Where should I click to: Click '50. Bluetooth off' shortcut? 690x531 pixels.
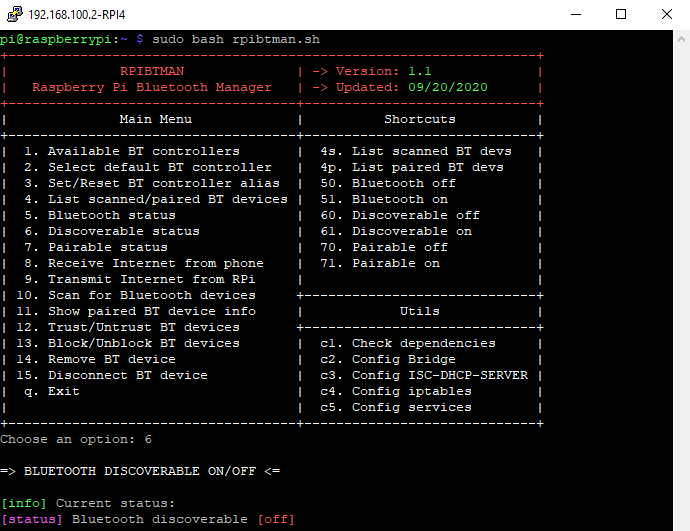[x=388, y=183]
